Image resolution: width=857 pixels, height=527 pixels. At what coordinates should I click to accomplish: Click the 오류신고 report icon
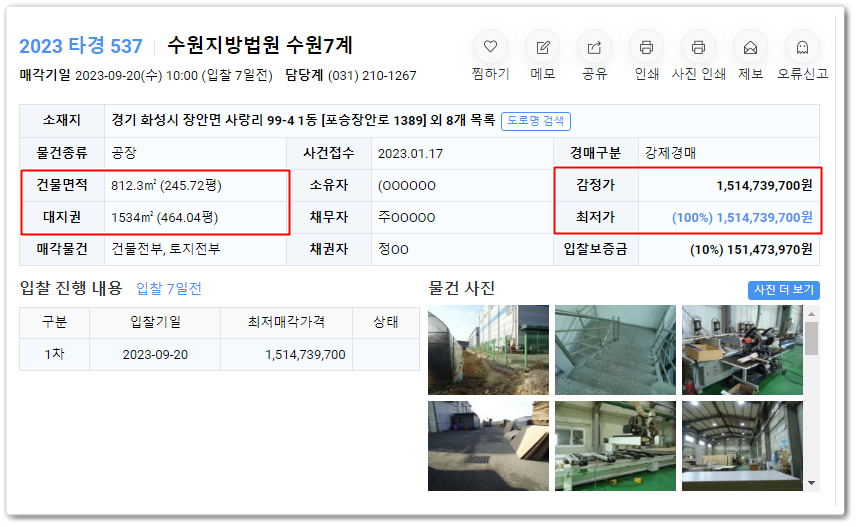(x=802, y=47)
